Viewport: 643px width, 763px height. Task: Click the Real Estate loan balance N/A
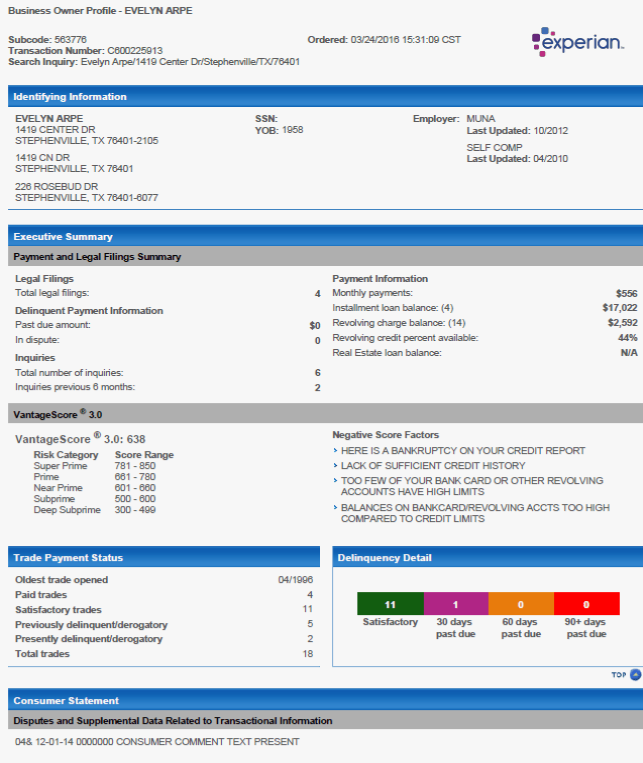coord(629,353)
